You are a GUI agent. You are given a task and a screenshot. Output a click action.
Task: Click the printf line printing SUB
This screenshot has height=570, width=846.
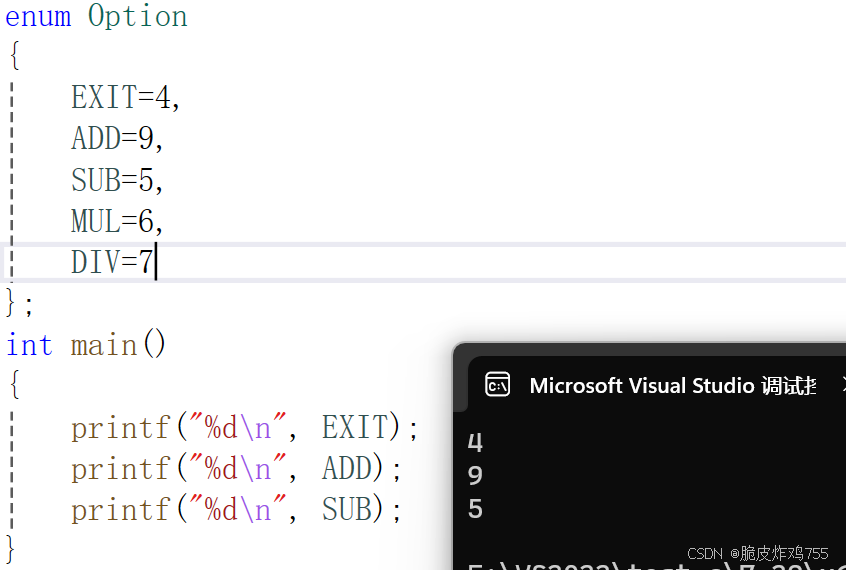[236, 510]
